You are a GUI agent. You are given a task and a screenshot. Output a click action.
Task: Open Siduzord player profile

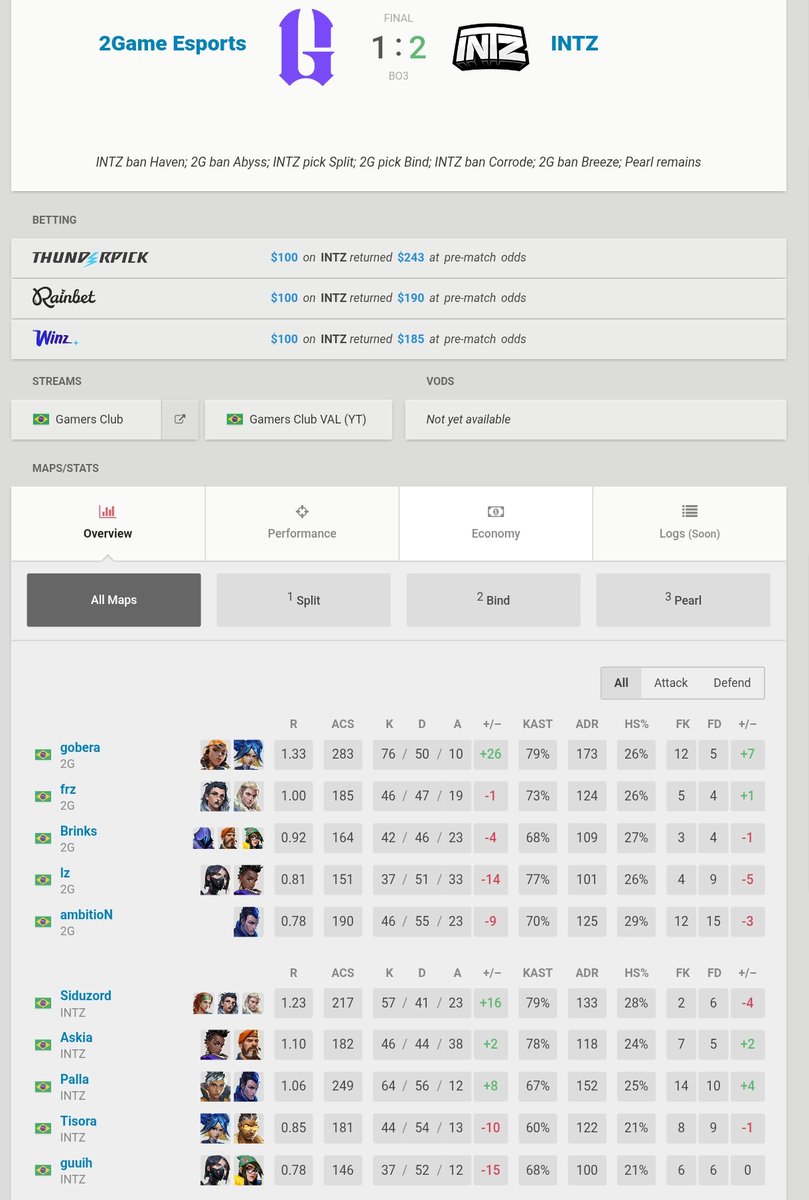pos(85,996)
